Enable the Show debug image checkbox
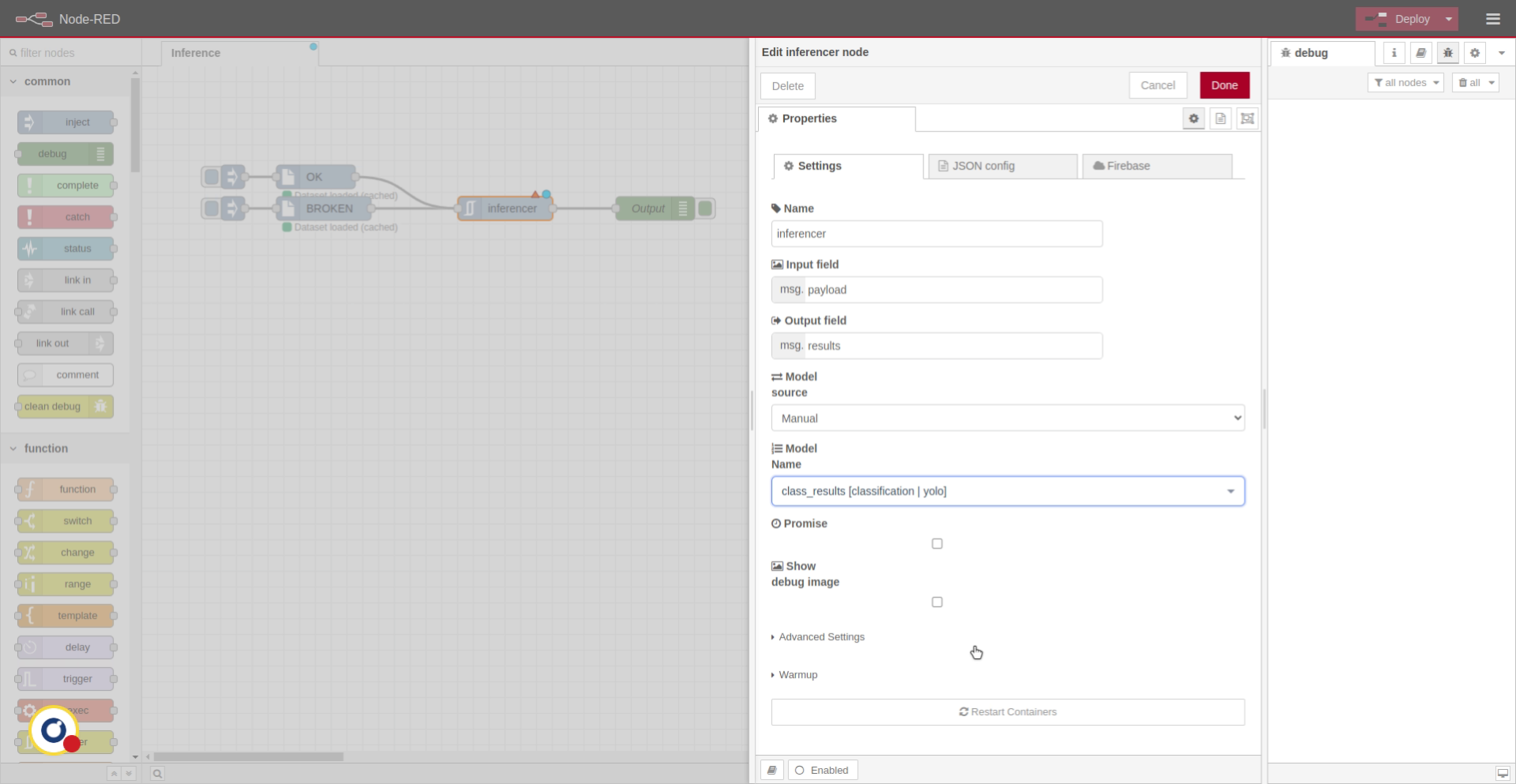Image resolution: width=1516 pixels, height=784 pixels. [937, 602]
